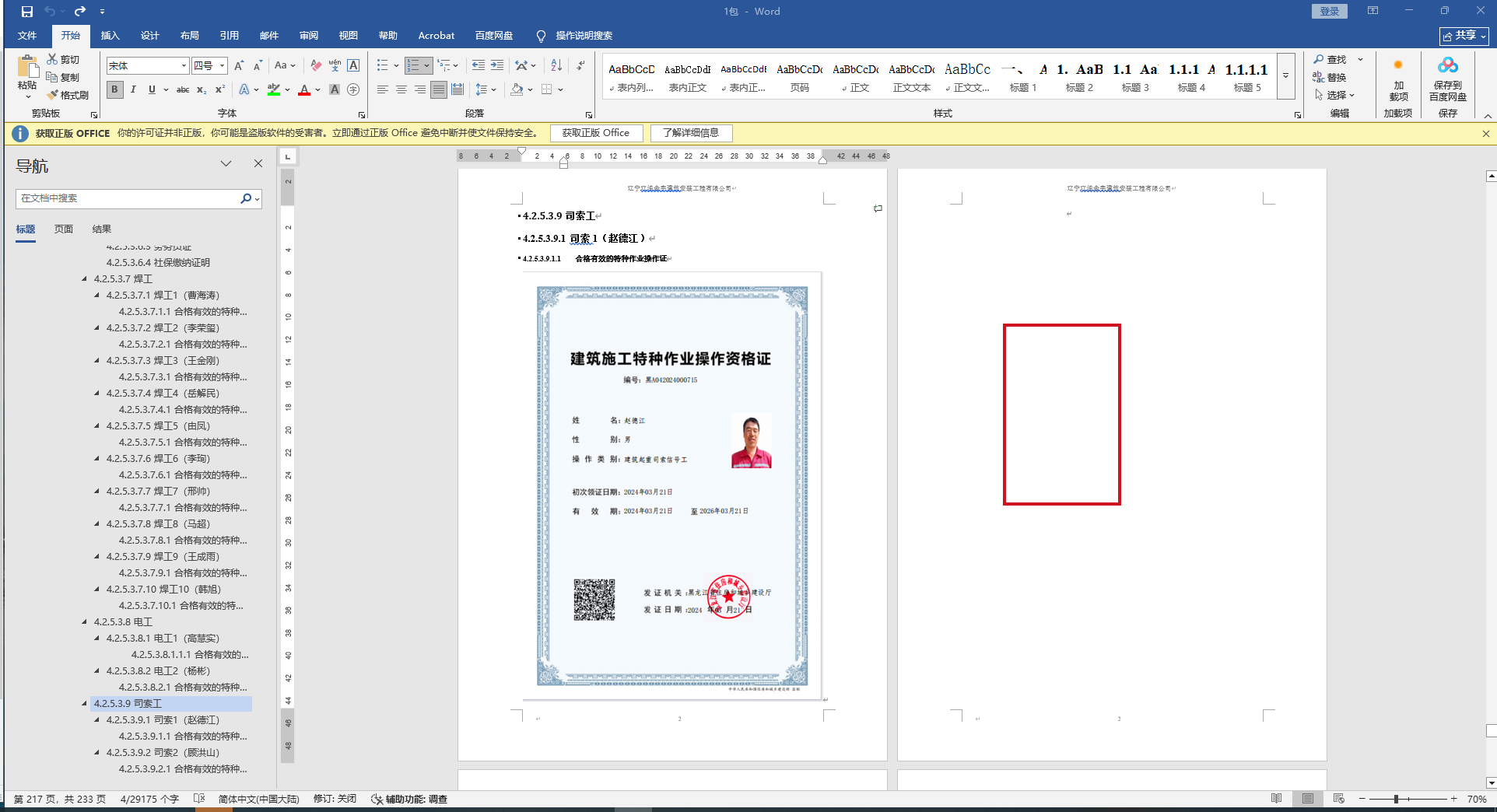
Task: Open the font name dropdown
Action: coord(184,66)
